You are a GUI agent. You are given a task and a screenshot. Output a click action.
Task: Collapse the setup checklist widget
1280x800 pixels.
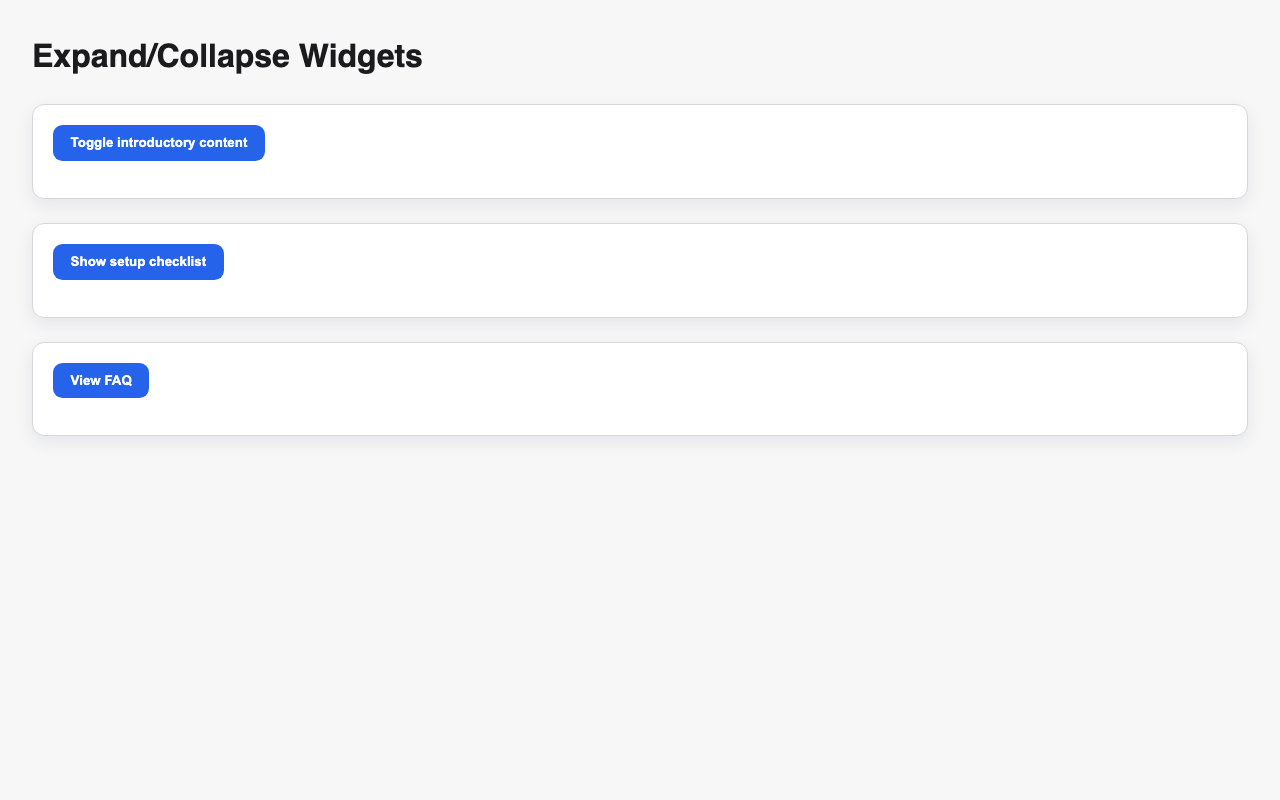pyautogui.click(x=138, y=261)
